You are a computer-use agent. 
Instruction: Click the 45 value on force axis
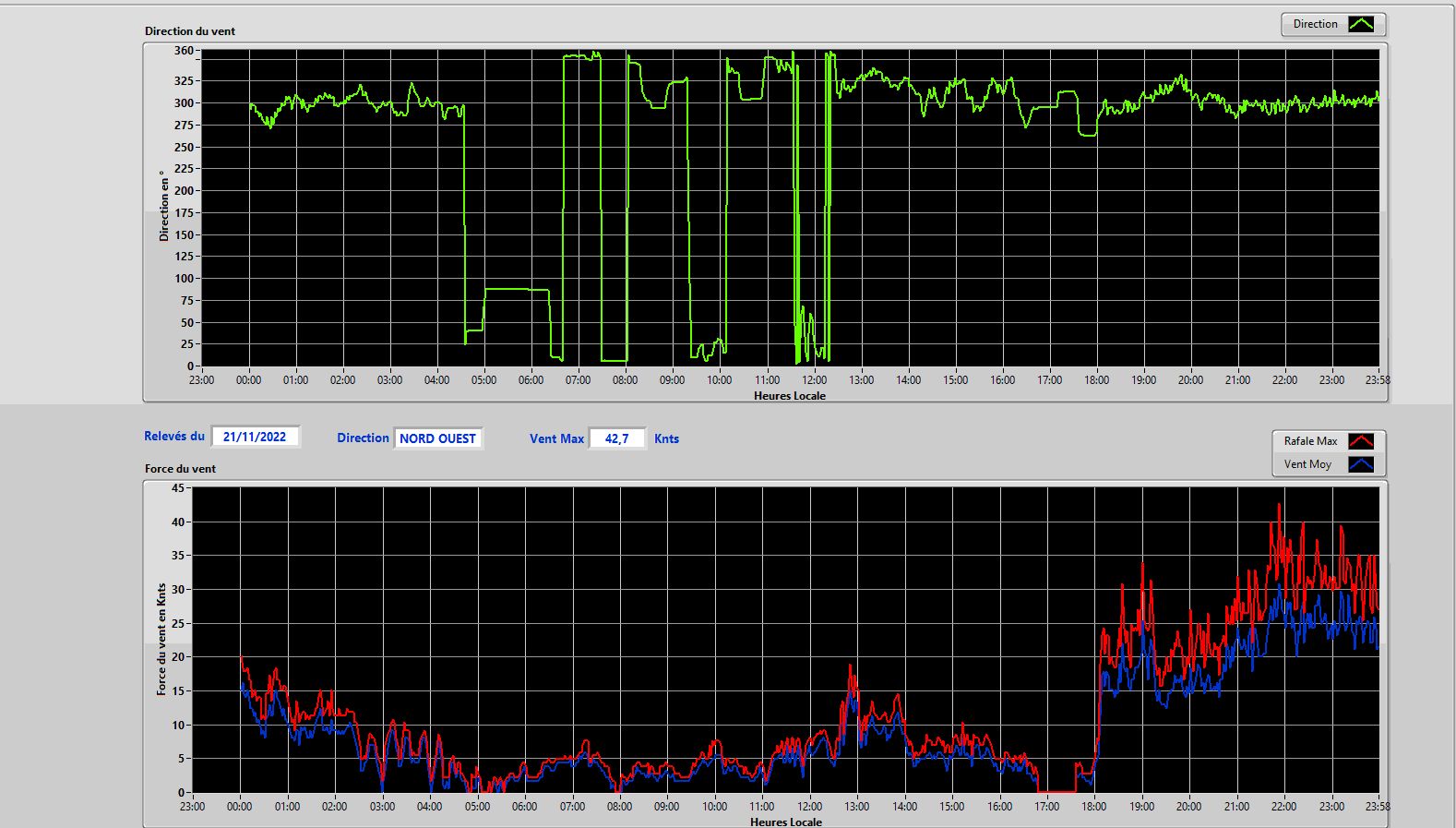click(179, 487)
